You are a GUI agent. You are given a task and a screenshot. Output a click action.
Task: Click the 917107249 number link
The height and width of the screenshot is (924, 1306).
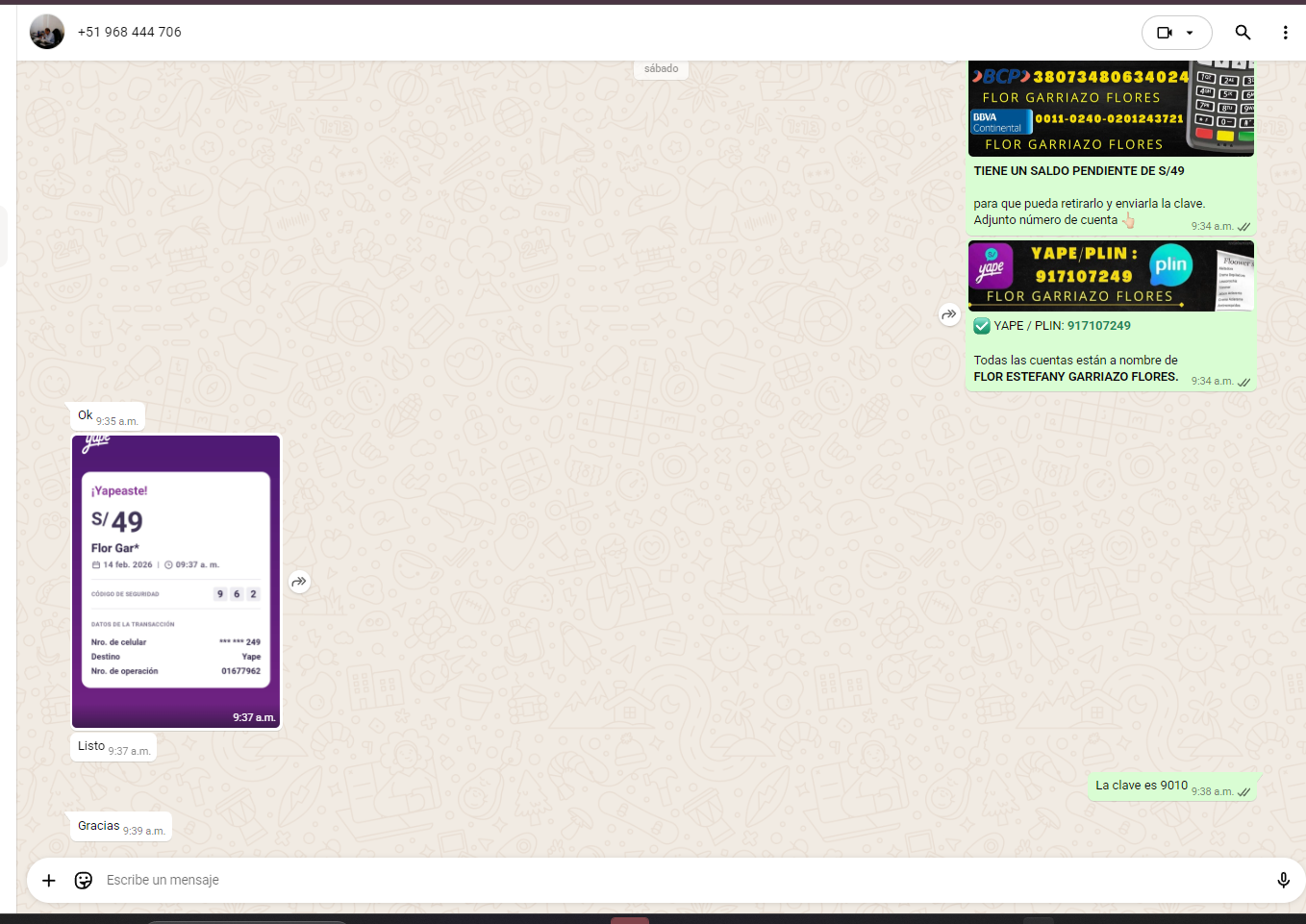coord(1098,326)
